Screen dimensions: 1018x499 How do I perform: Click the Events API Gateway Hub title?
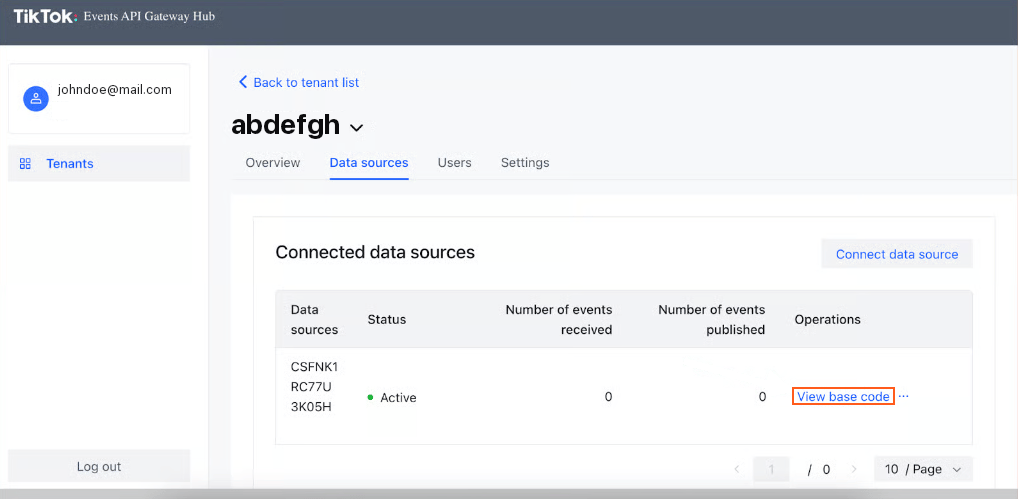149,16
